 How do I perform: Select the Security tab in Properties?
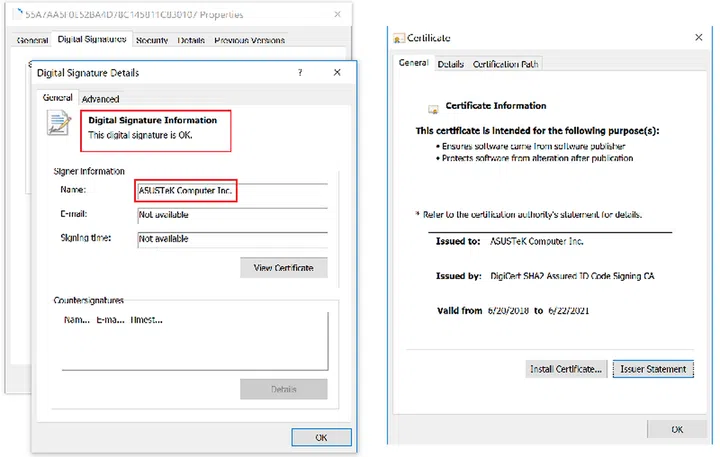[x=152, y=40]
